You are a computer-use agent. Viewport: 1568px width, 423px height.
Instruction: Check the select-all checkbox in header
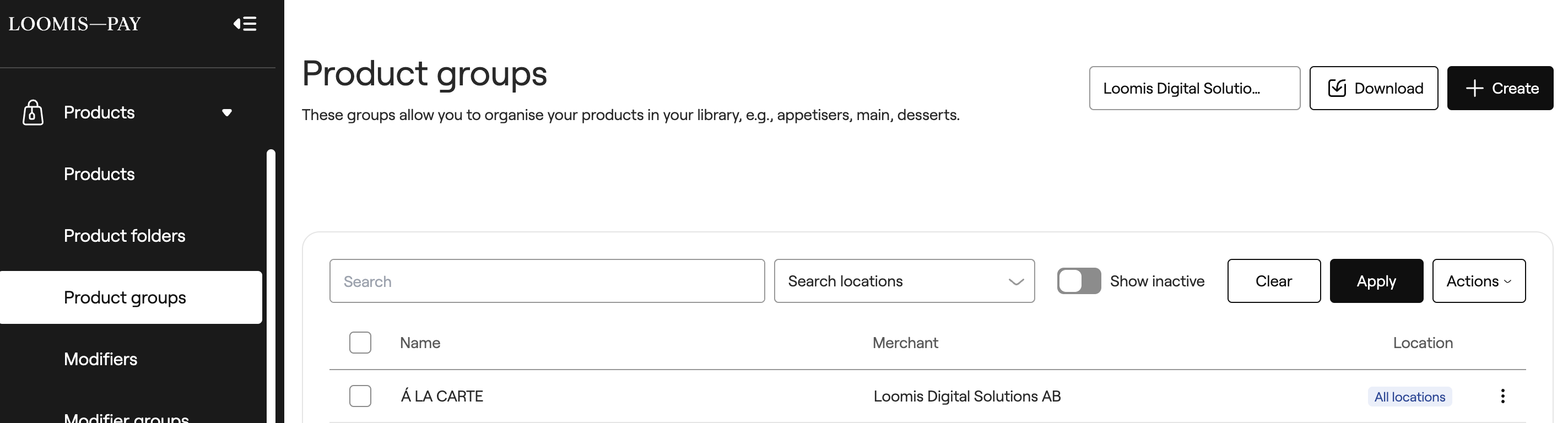(360, 343)
